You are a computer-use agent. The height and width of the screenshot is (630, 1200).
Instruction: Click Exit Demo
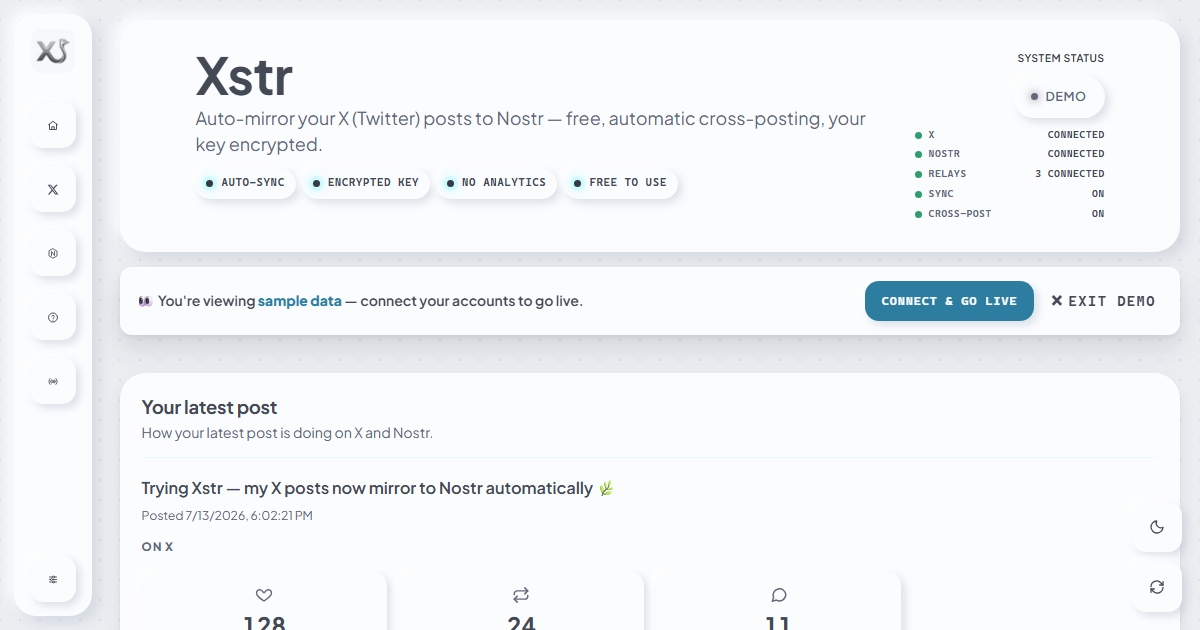[x=1103, y=301]
